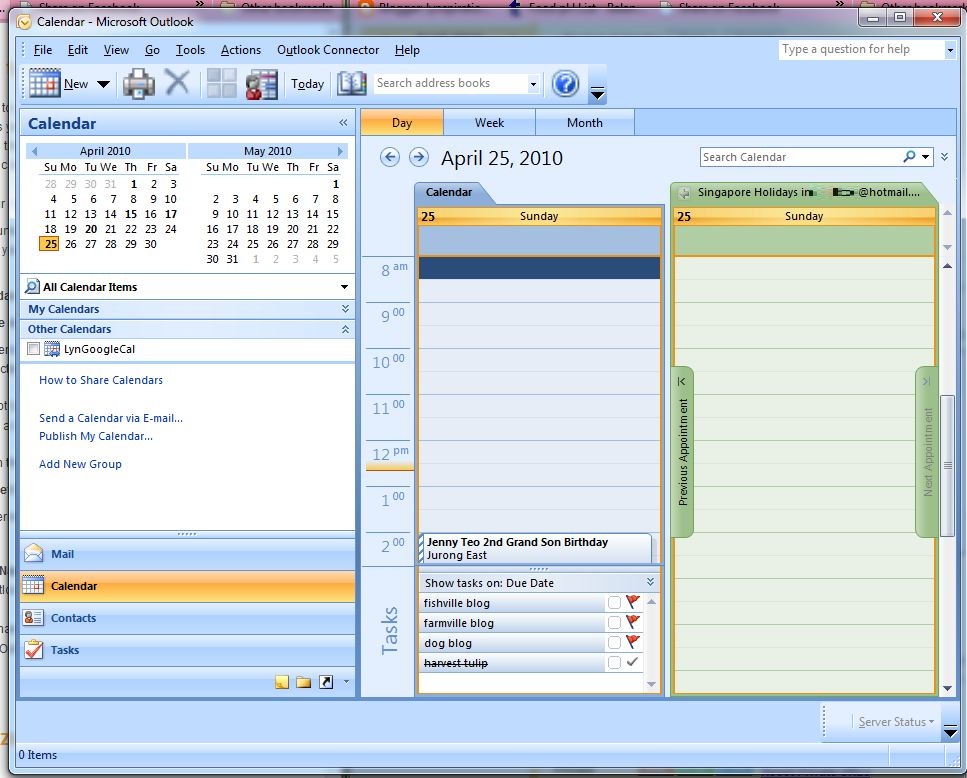Go forward one day with right arrow

(419, 157)
